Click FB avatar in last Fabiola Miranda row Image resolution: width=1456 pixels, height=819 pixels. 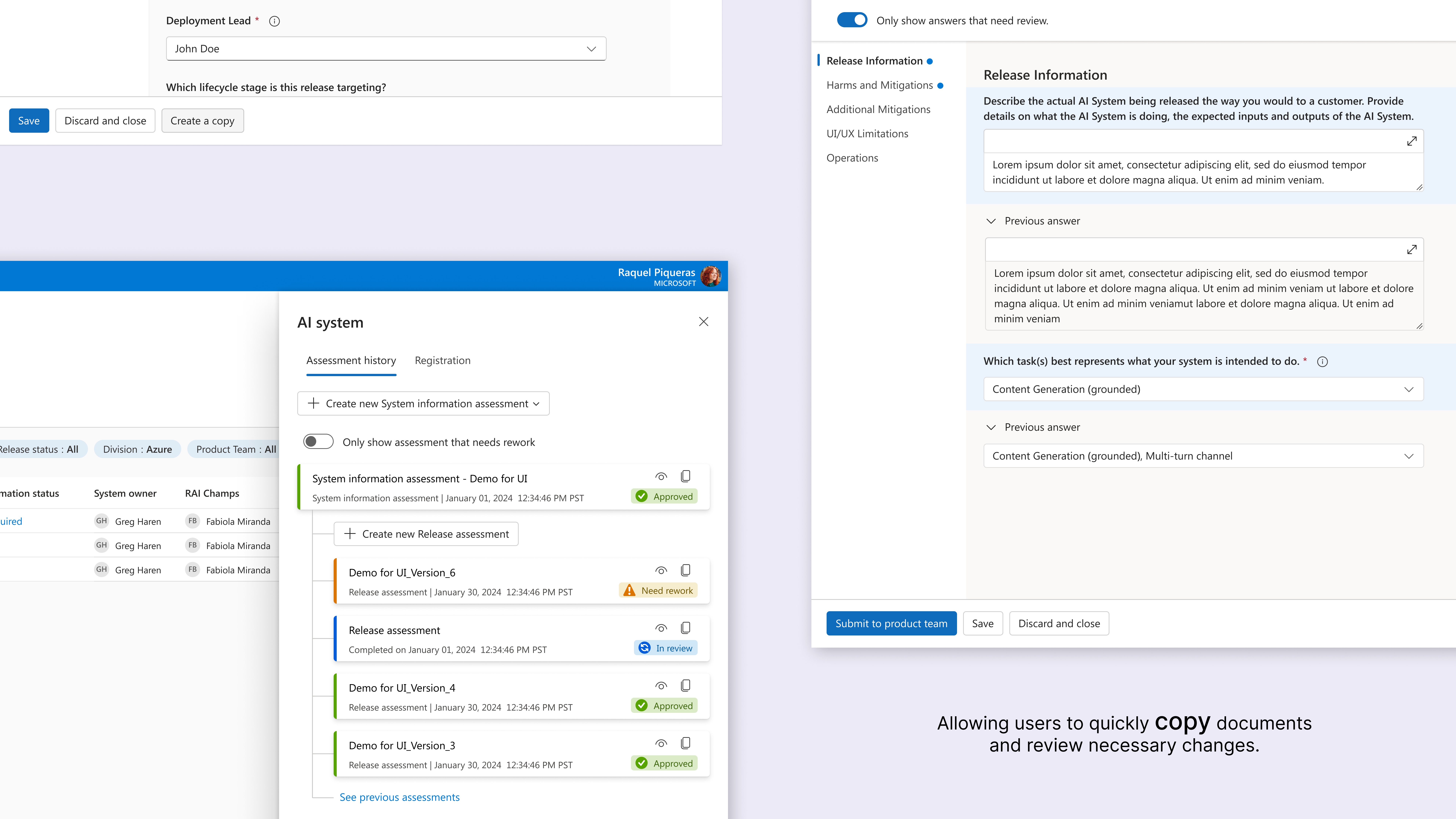193,570
